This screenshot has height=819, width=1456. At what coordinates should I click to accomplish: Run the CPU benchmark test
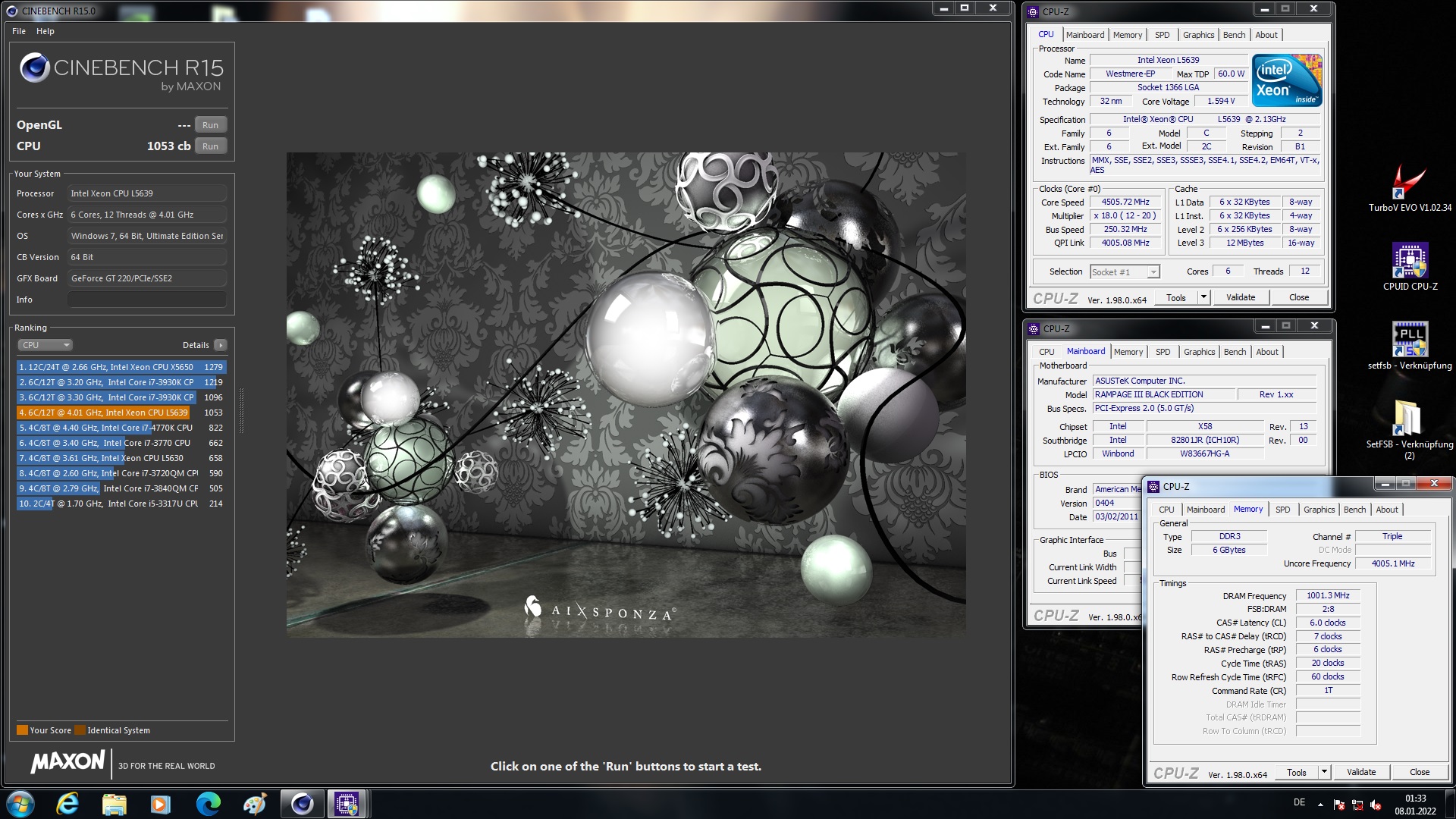coord(211,146)
